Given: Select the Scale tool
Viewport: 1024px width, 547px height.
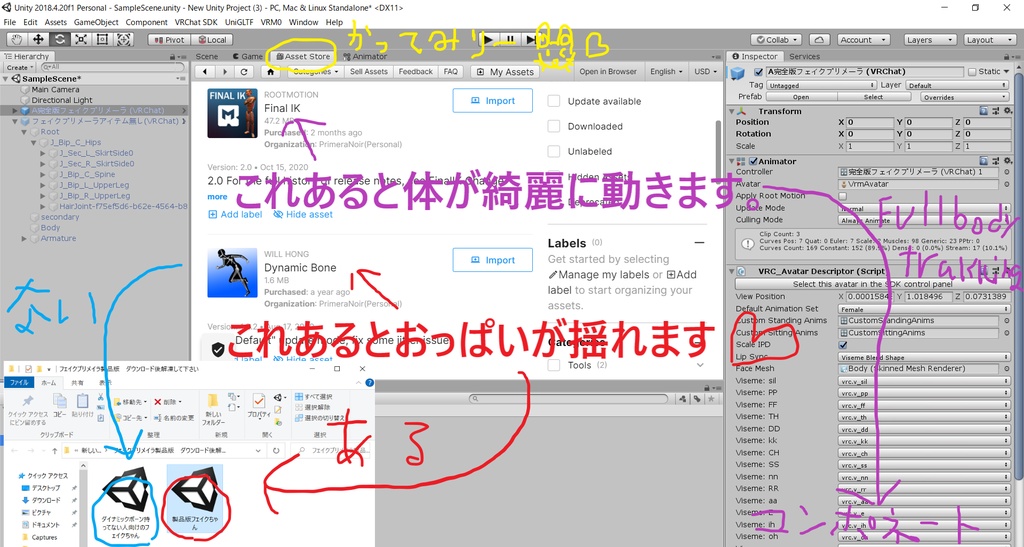Looking at the screenshot, I should click(81, 39).
